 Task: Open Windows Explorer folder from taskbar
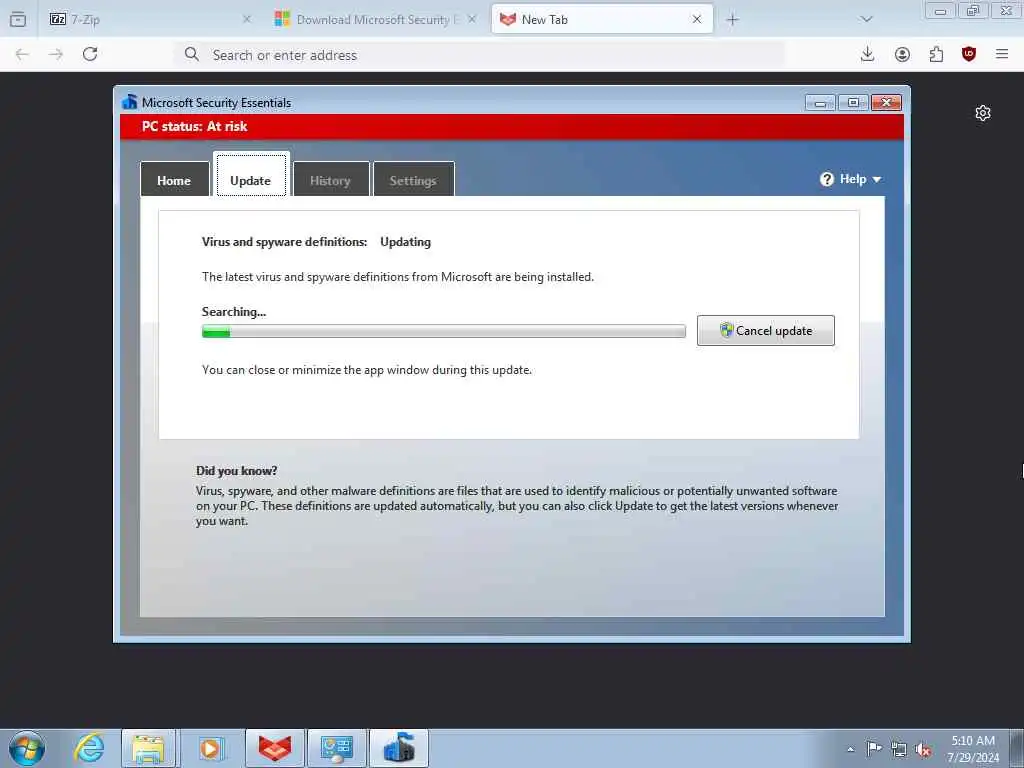tap(148, 748)
